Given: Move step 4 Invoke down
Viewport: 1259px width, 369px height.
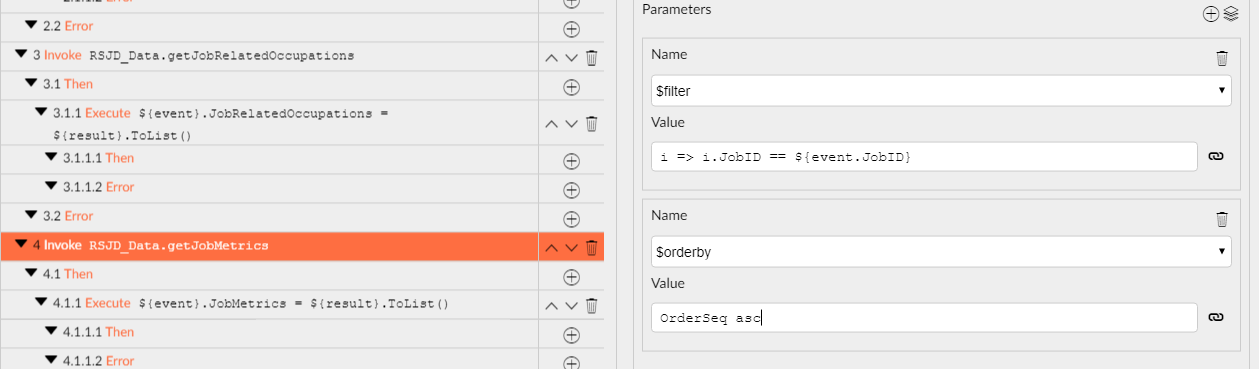Looking at the screenshot, I should (x=571, y=247).
